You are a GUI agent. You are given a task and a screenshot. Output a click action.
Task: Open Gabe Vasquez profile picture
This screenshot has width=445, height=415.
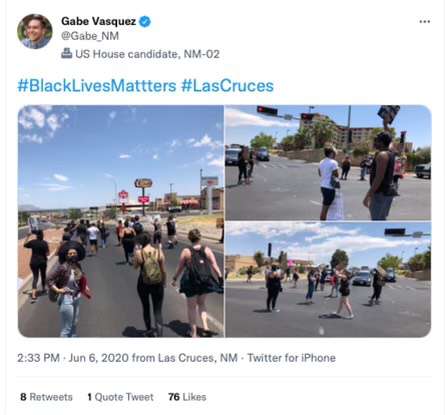(x=35, y=31)
